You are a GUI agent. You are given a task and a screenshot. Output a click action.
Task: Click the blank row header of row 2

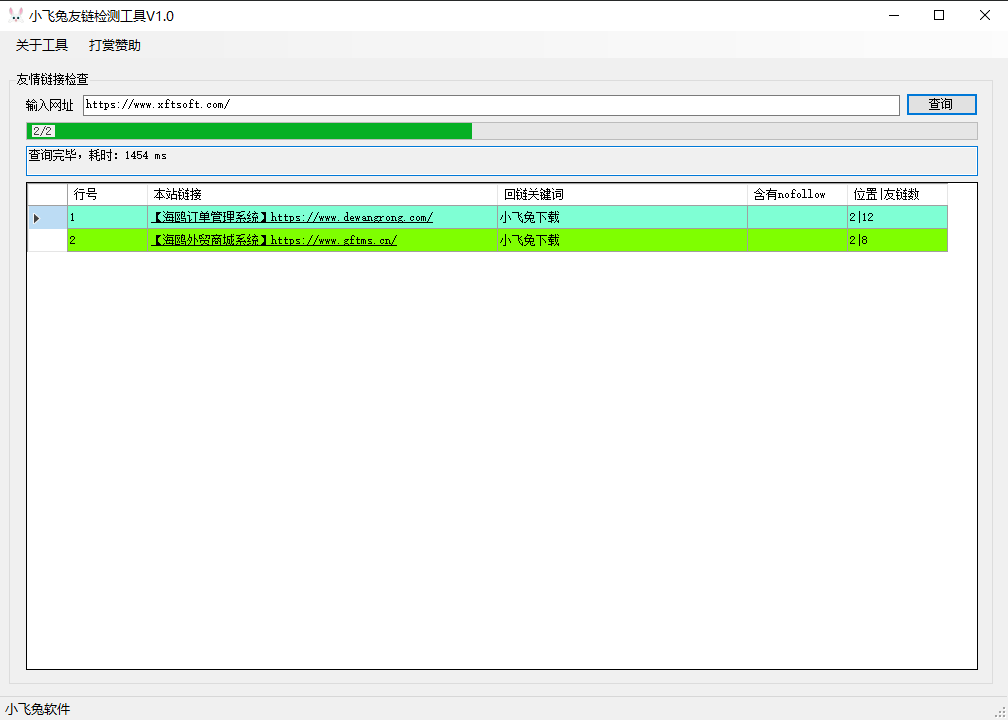pos(46,240)
